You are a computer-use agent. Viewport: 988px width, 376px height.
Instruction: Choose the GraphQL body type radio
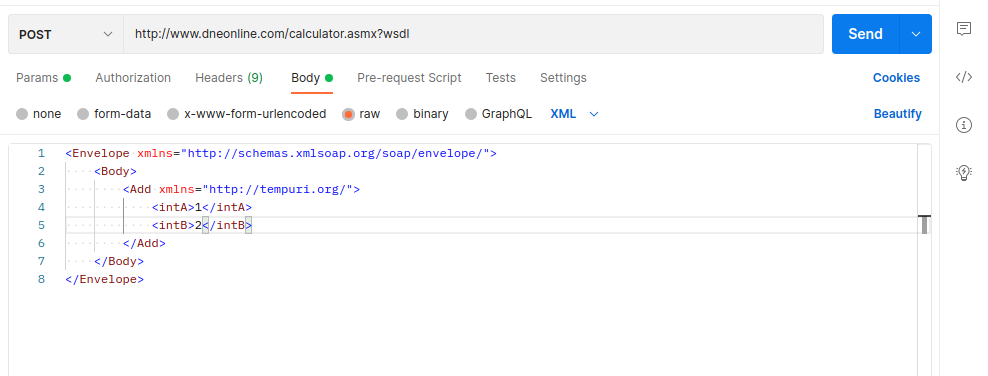(x=471, y=114)
